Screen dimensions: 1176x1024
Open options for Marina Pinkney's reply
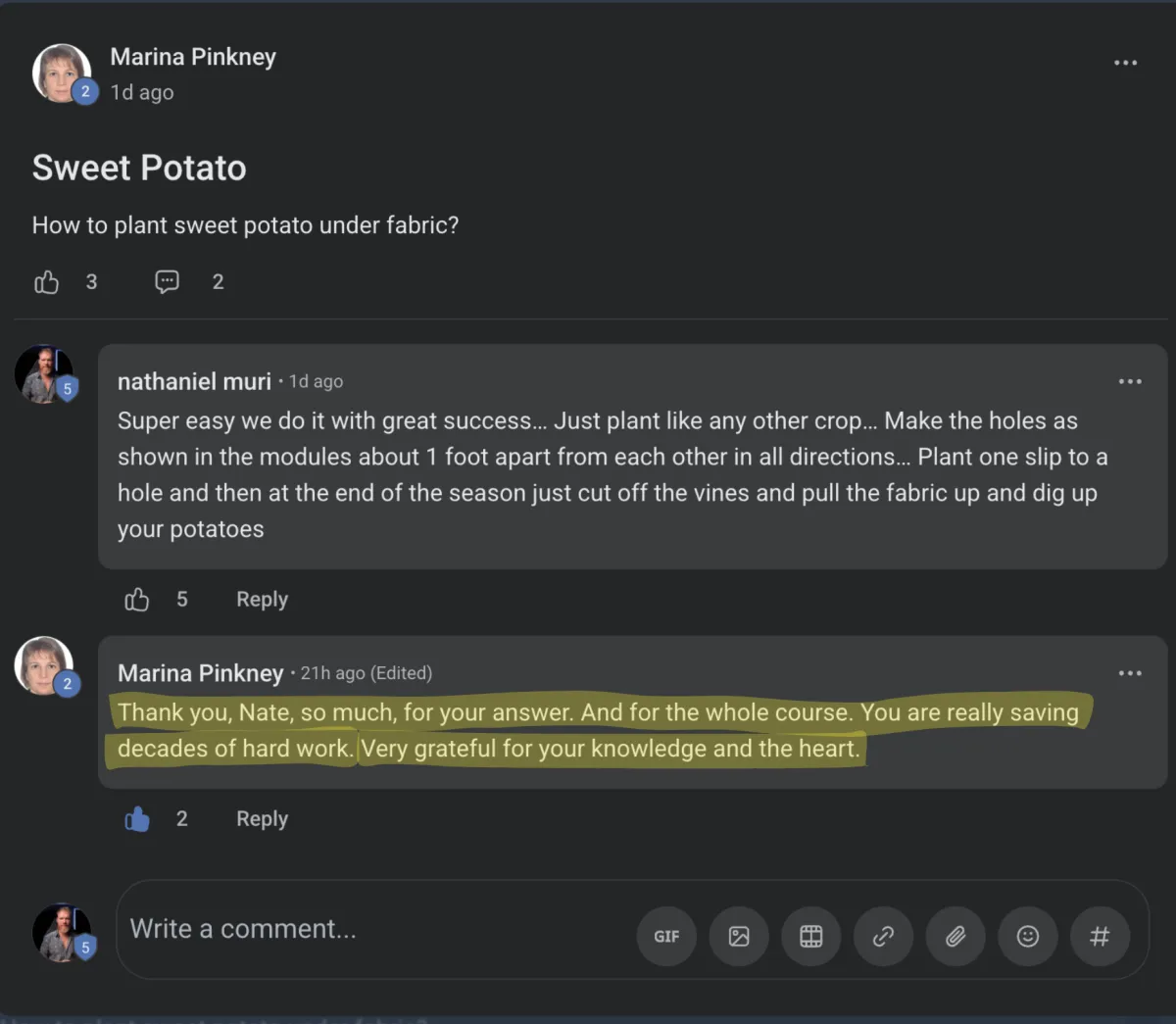1130,673
